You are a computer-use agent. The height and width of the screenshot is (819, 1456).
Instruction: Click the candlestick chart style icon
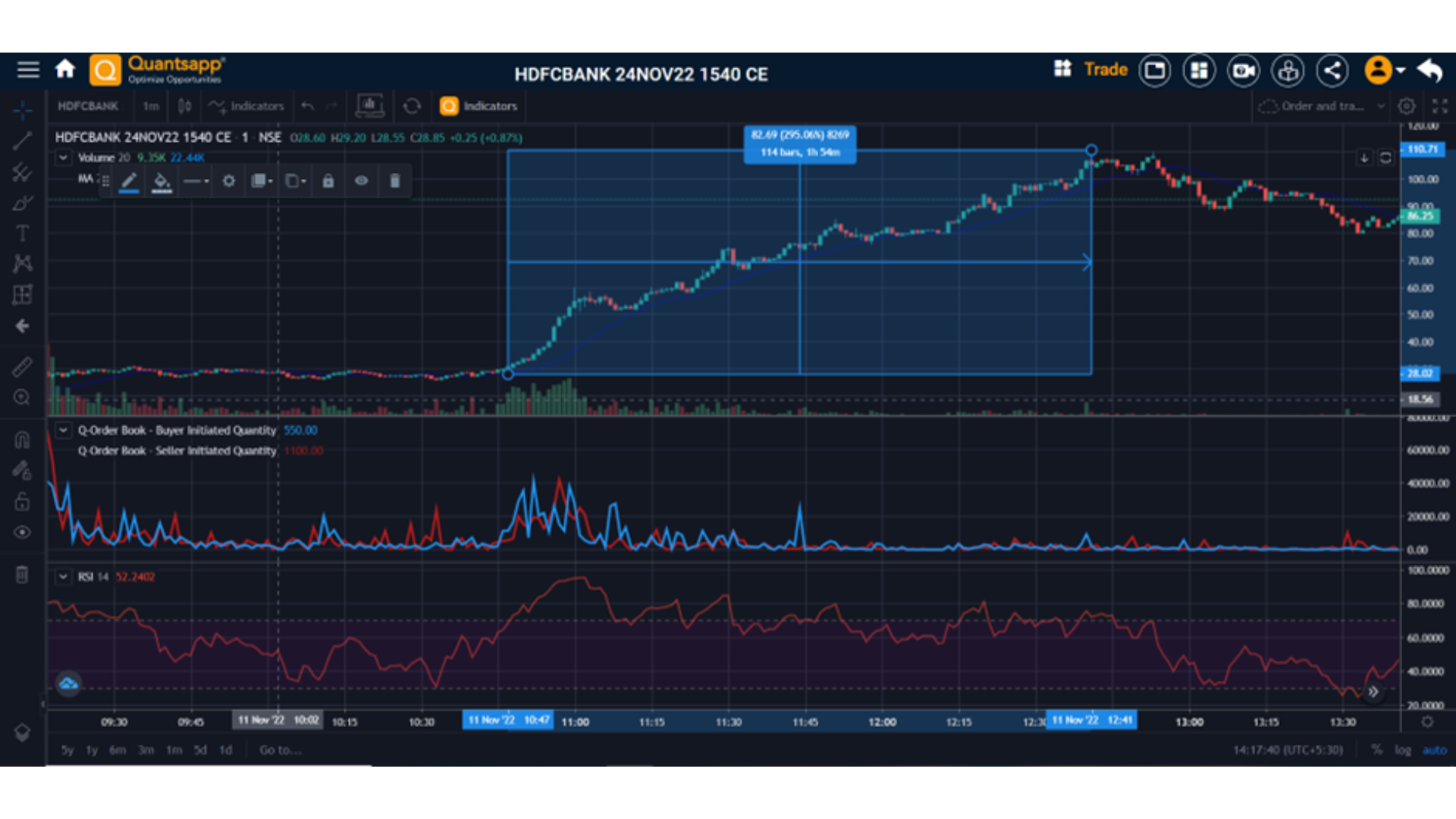pos(184,106)
